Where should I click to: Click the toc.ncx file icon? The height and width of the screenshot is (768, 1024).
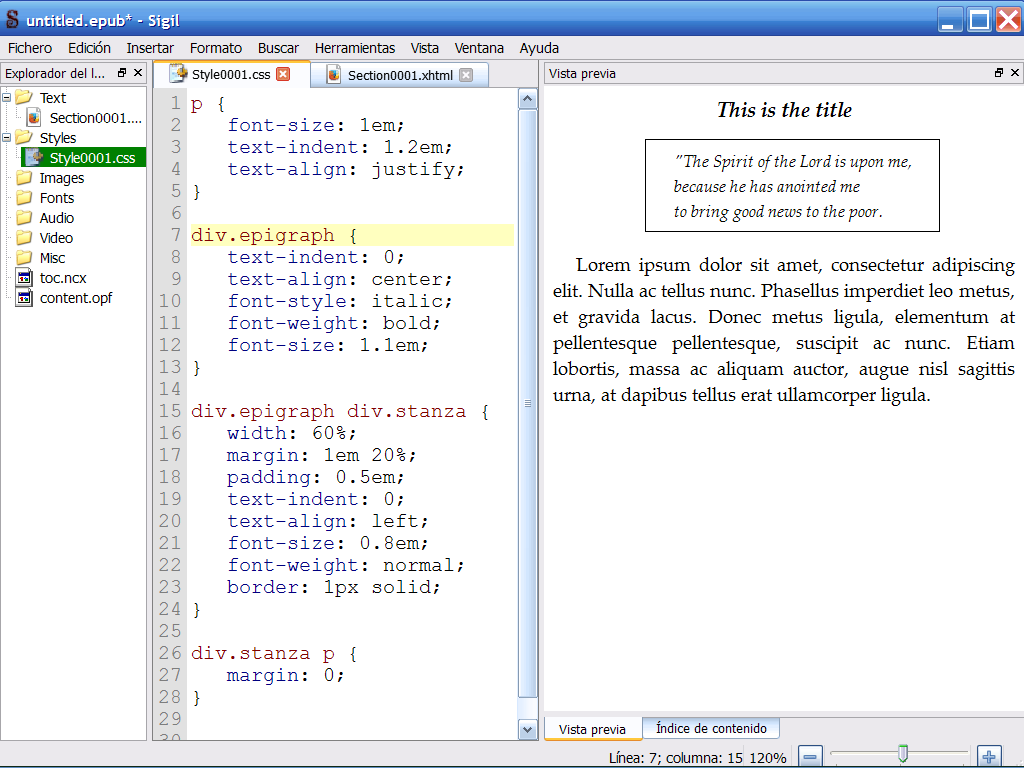pos(24,278)
